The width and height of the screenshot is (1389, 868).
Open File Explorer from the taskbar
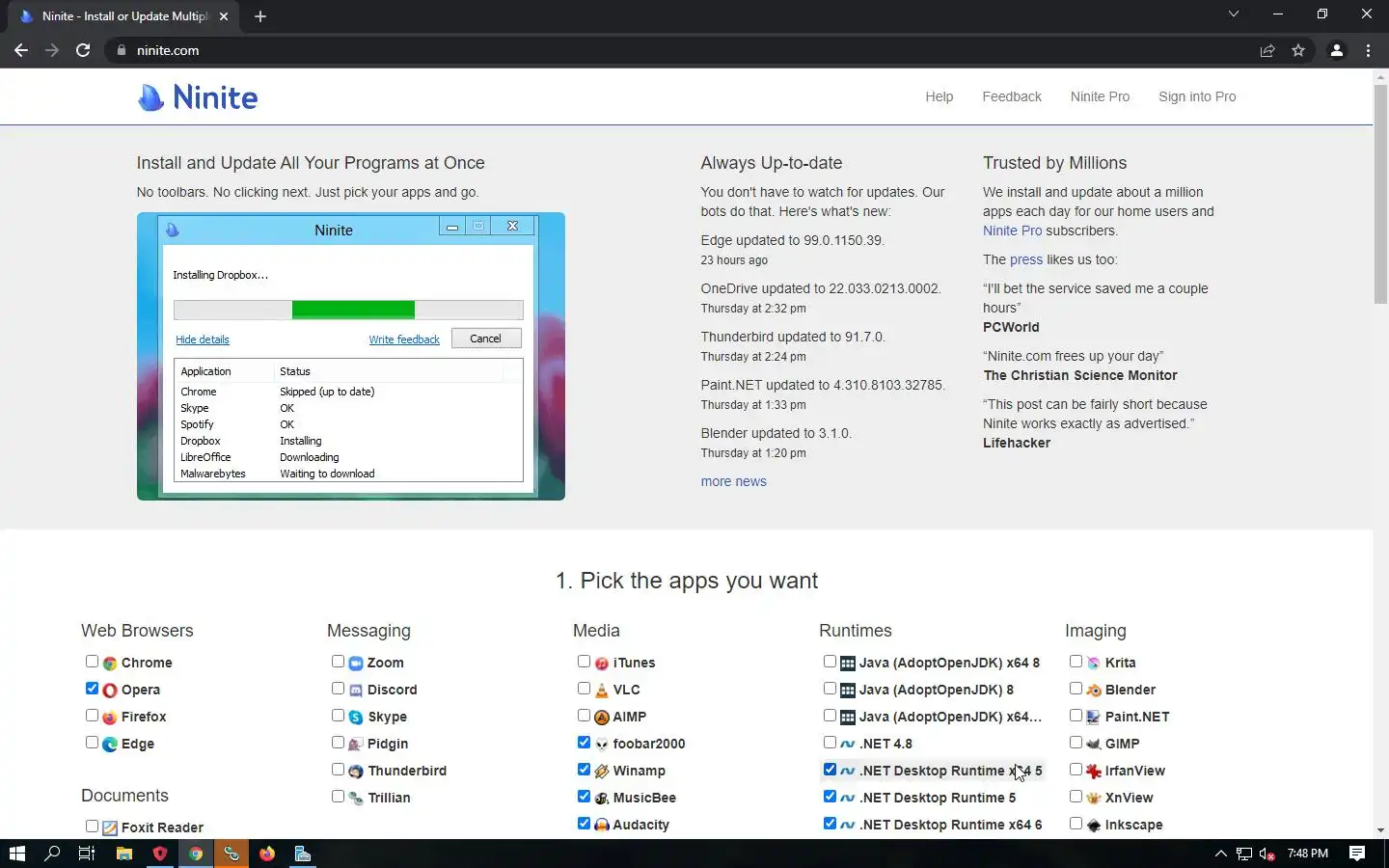pyautogui.click(x=123, y=854)
